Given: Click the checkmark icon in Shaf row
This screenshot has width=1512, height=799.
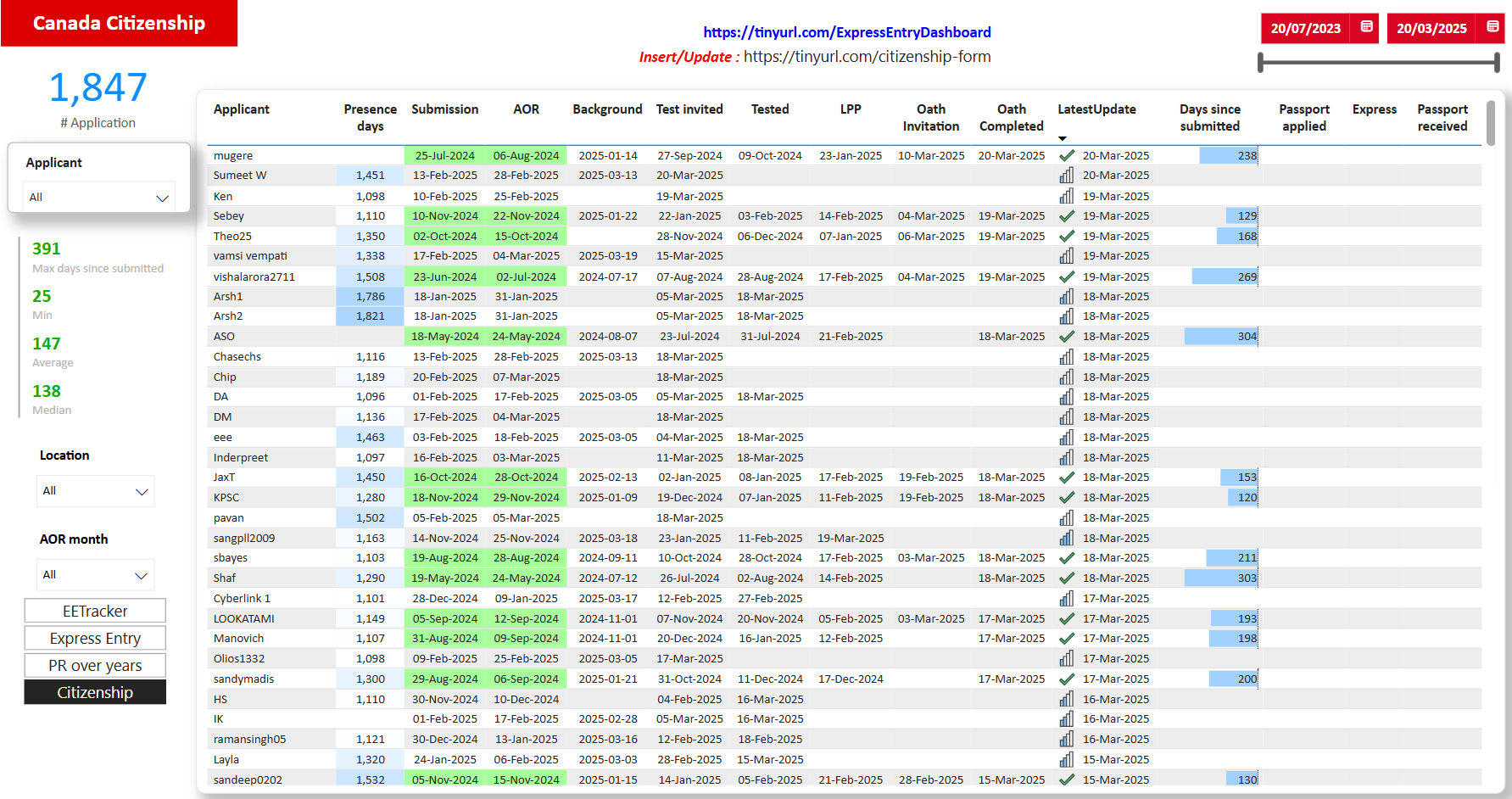Looking at the screenshot, I should pyautogui.click(x=1067, y=578).
